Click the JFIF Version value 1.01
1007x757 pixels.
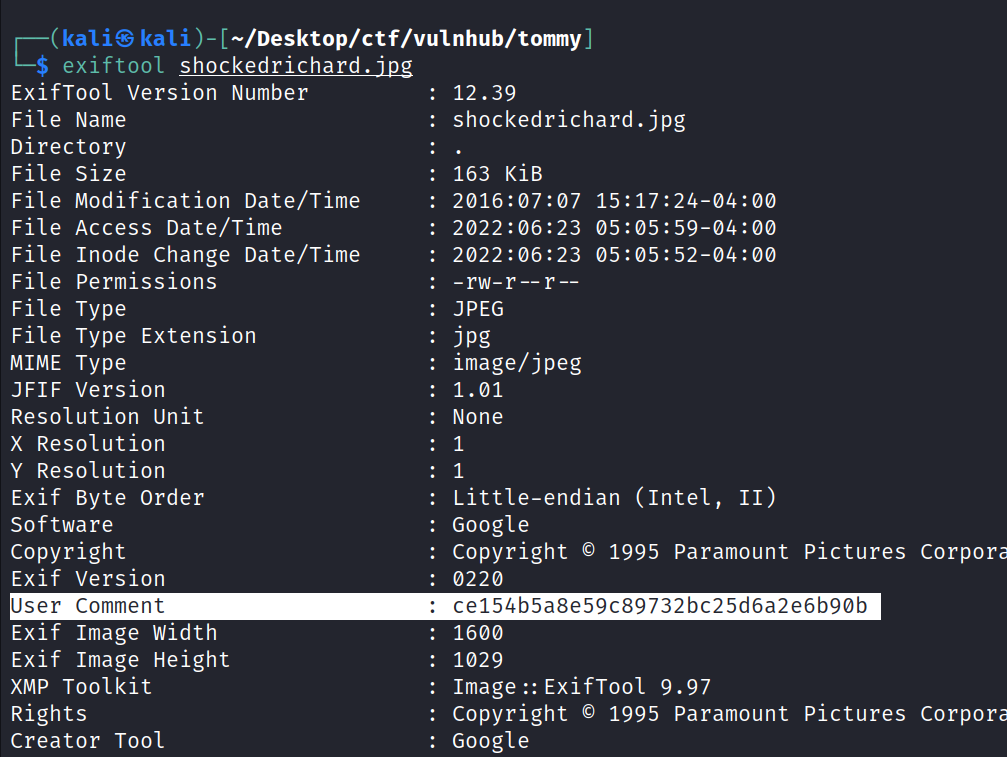tap(478, 390)
